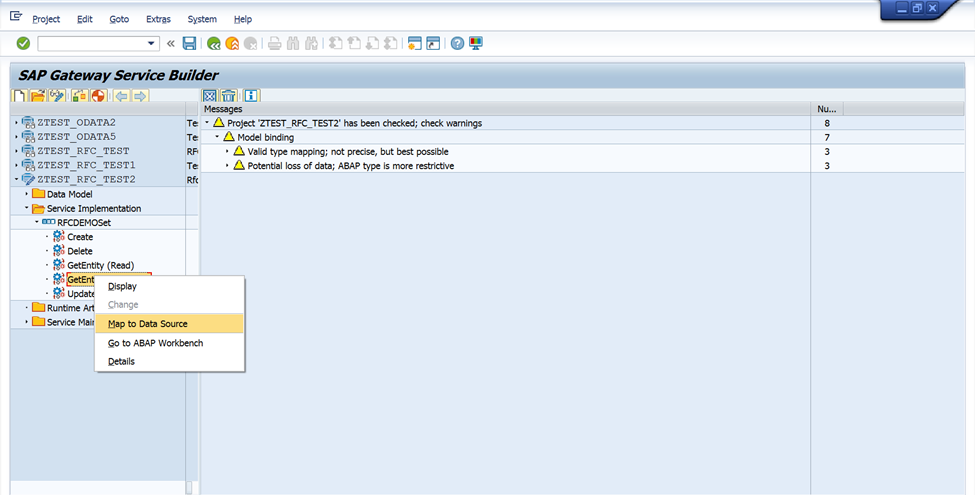Expand the ZTEST_ODATA2 project node
Viewport: 975px width, 495px height.
click(x=16, y=123)
